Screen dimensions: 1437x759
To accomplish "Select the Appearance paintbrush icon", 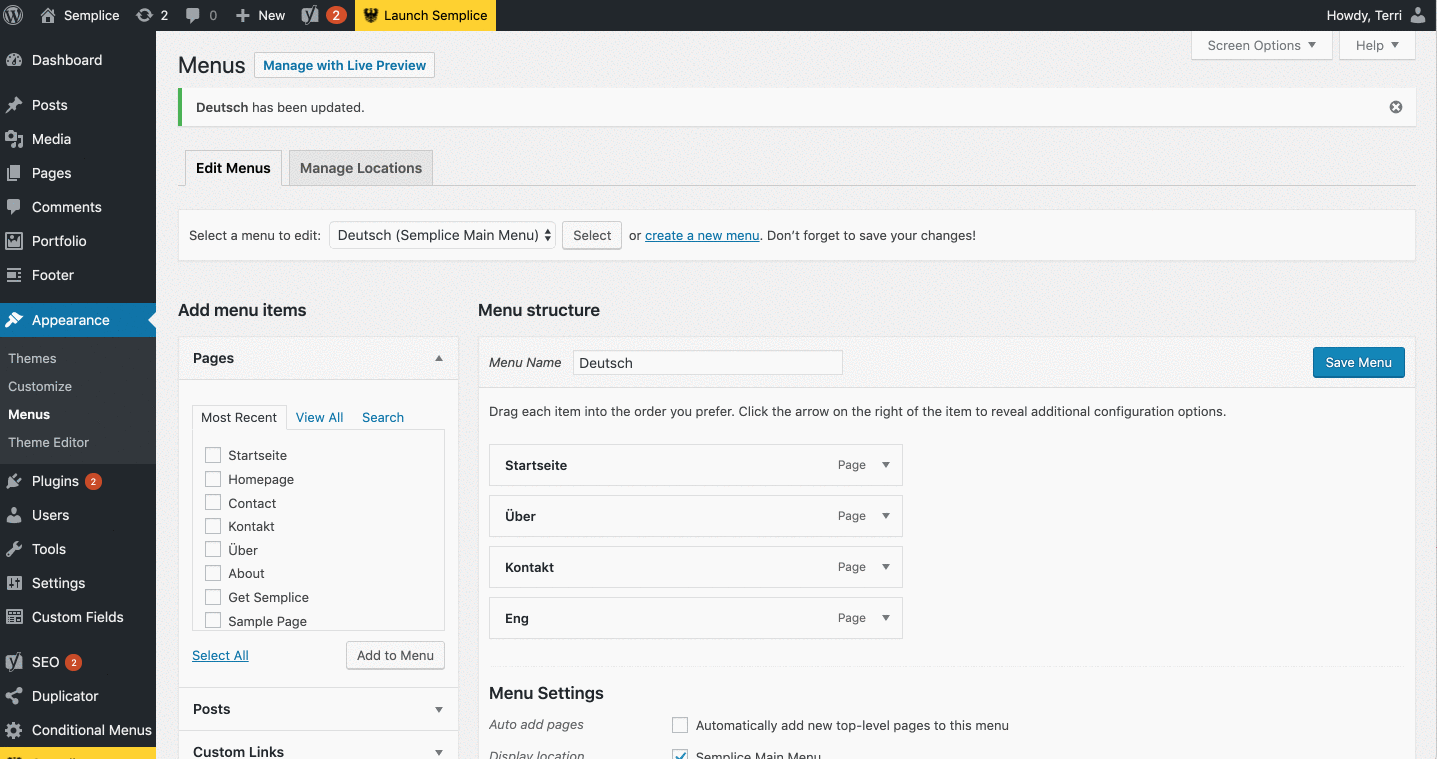I will point(17,320).
